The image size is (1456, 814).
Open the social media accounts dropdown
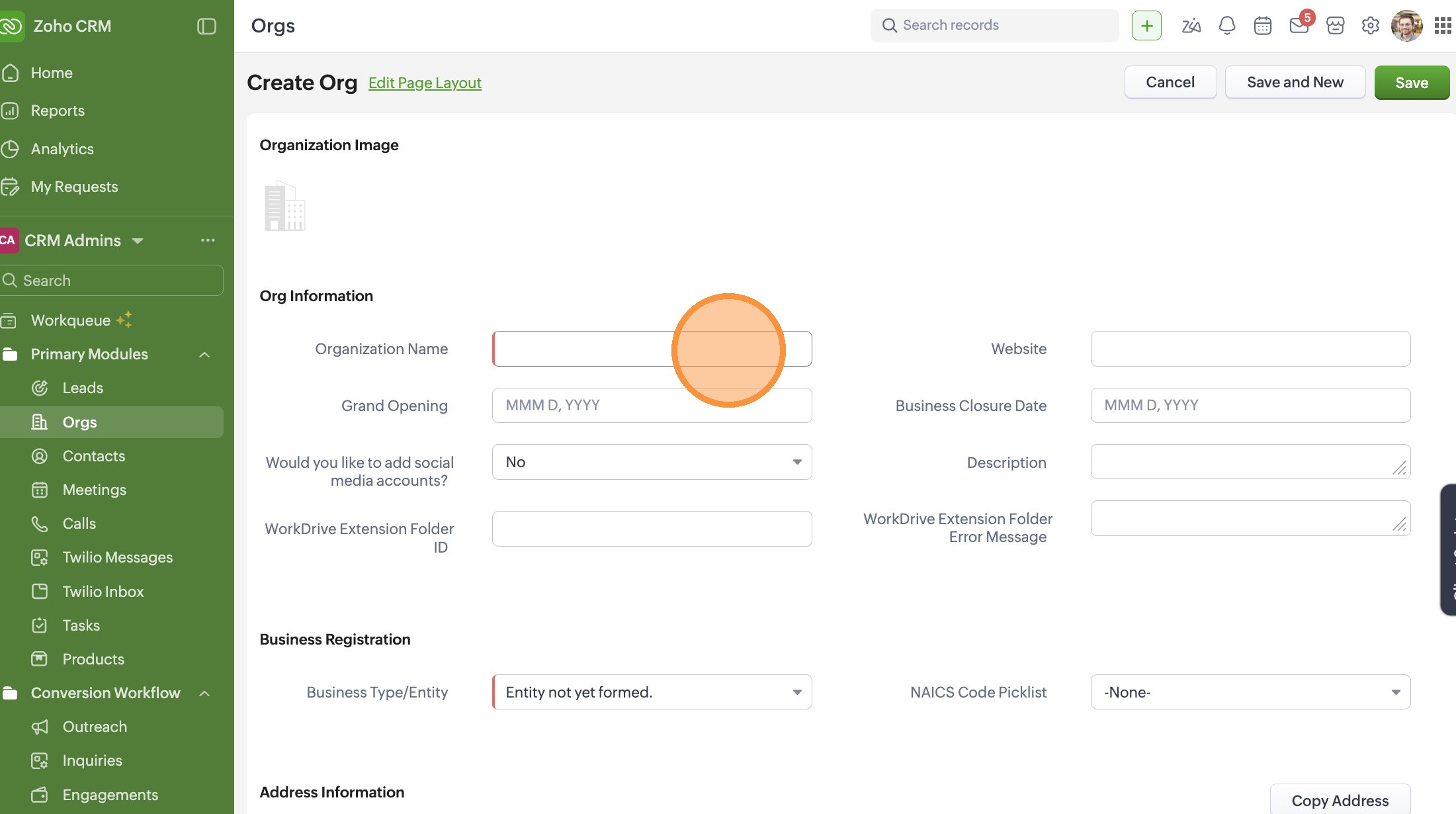[652, 462]
